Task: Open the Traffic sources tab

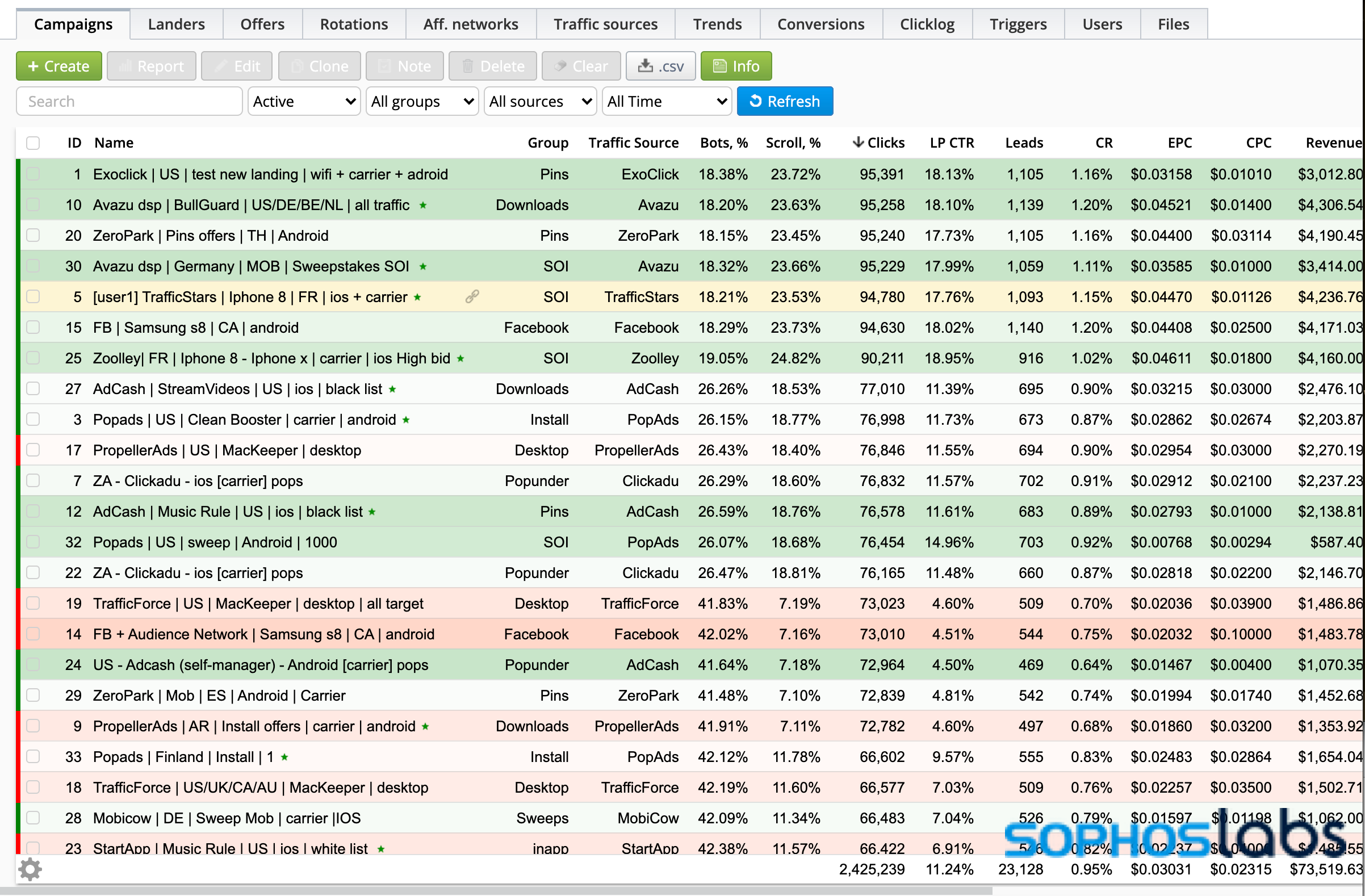Action: pos(605,23)
